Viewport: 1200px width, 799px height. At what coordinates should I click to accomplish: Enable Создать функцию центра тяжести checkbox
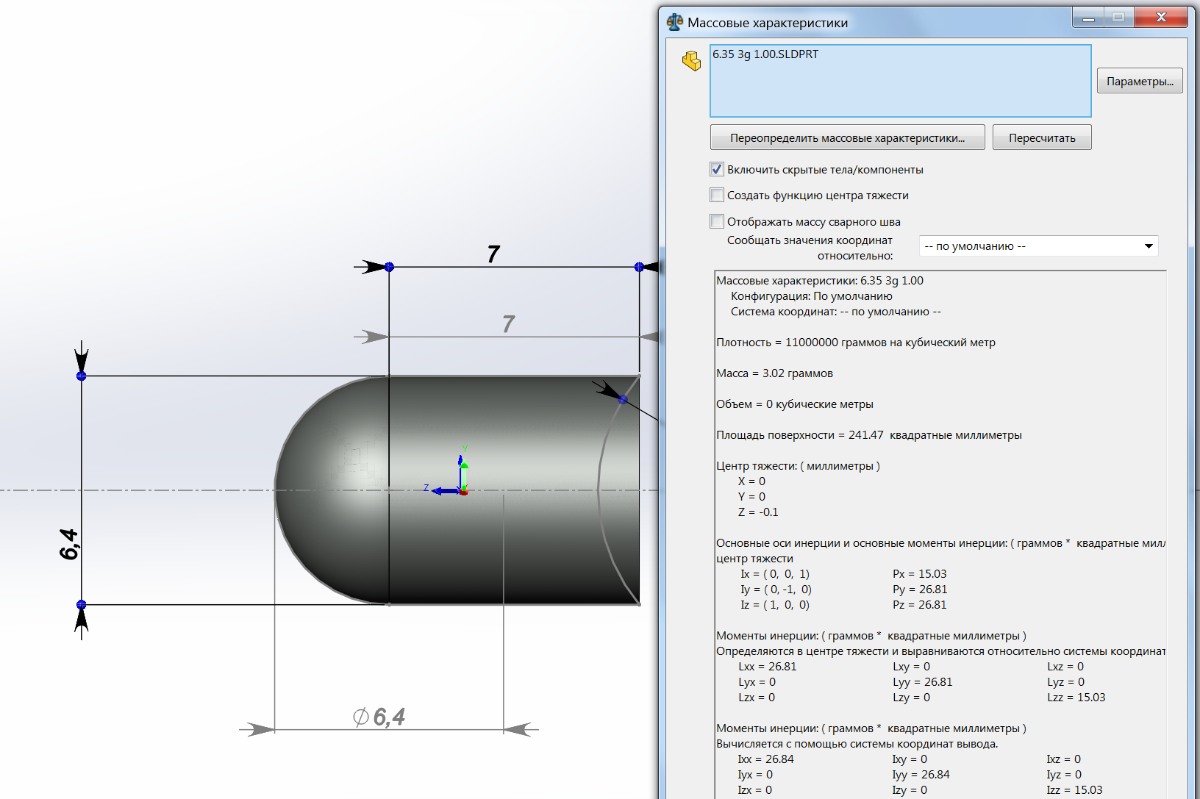[716, 195]
